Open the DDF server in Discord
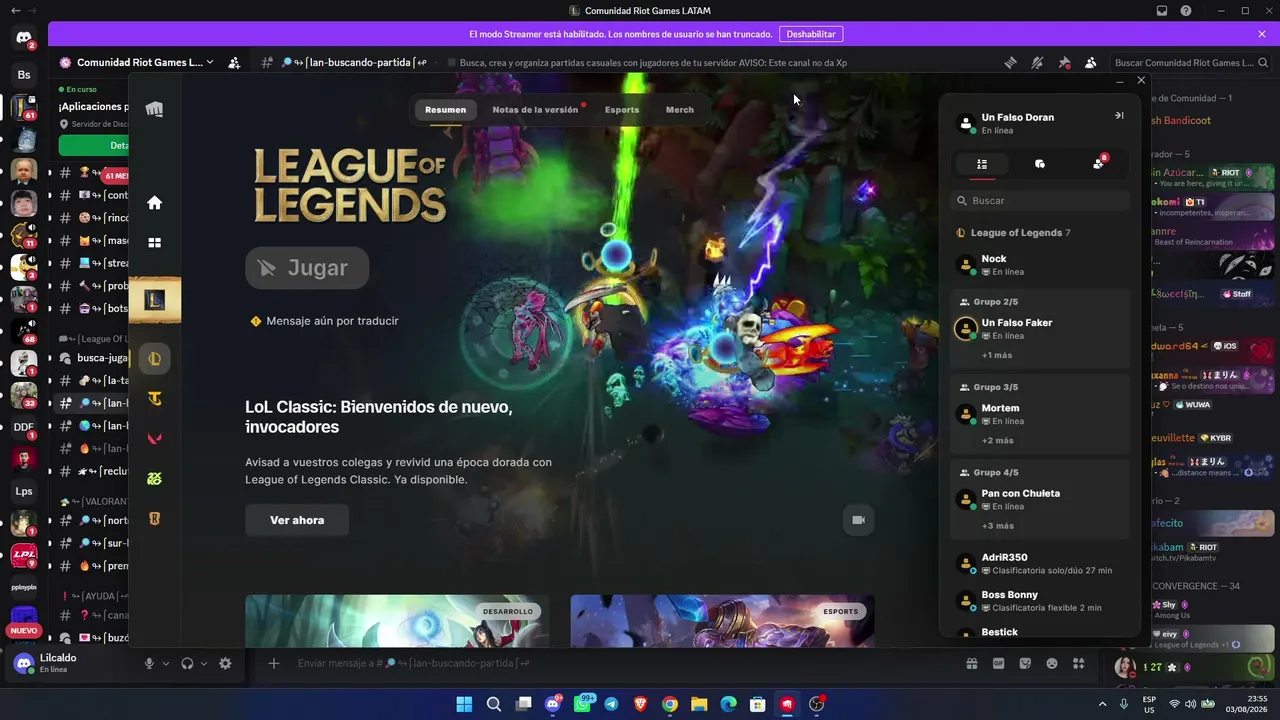 tap(24, 427)
